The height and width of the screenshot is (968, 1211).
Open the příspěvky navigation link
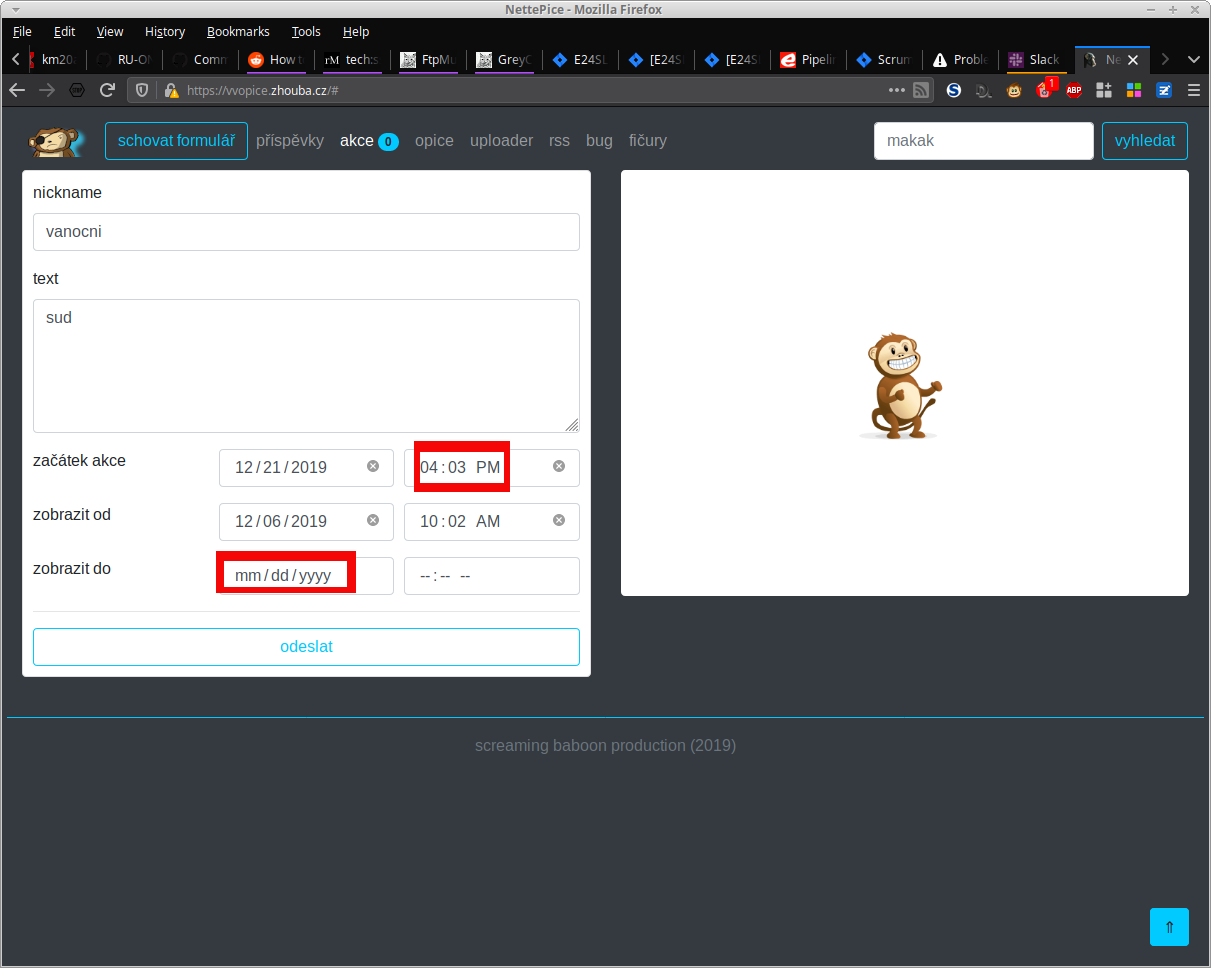290,141
